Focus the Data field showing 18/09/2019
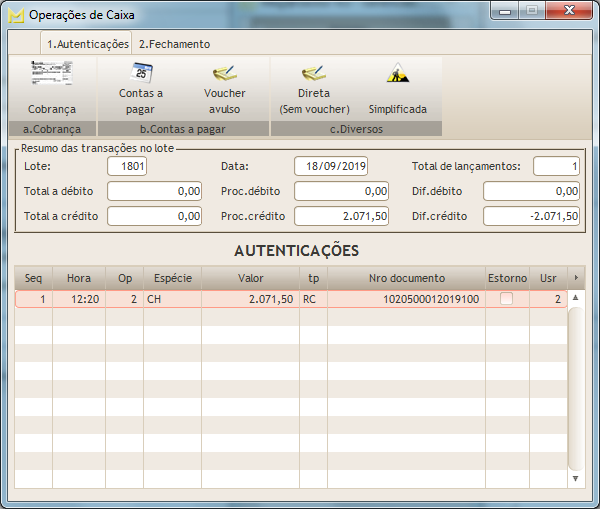600x509 pixels. coord(330,166)
